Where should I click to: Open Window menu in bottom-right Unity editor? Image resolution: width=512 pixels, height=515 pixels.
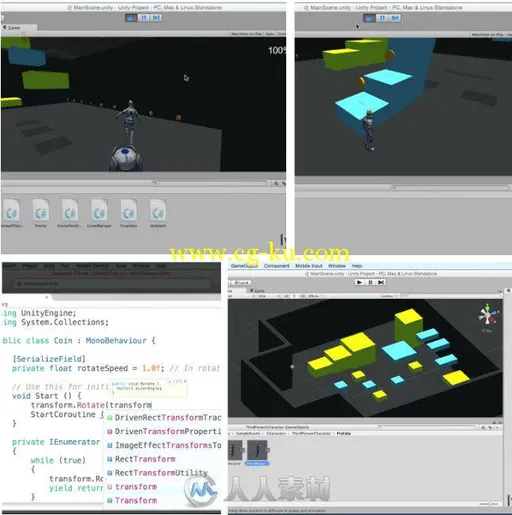pos(337,266)
